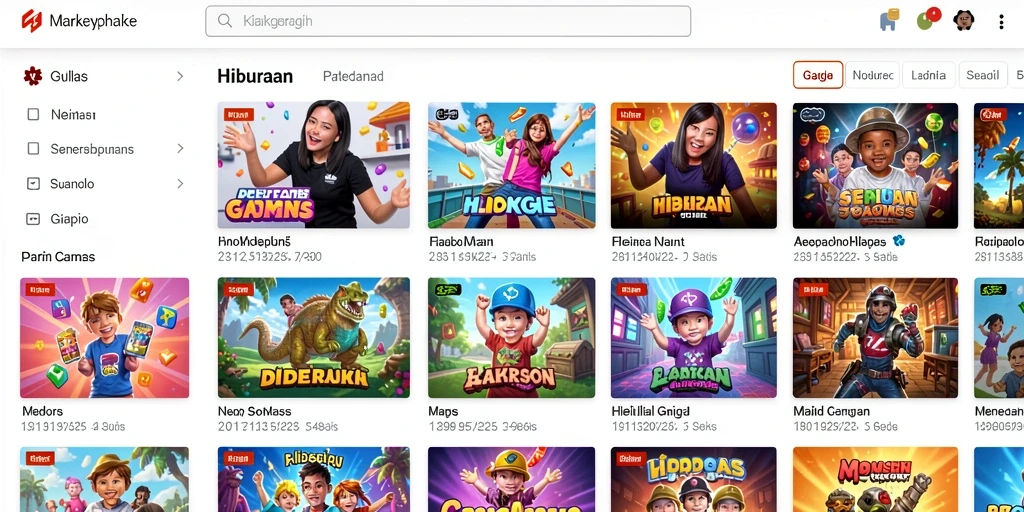The height and width of the screenshot is (512, 1024).
Task: Open the user profile avatar
Action: 964,21
